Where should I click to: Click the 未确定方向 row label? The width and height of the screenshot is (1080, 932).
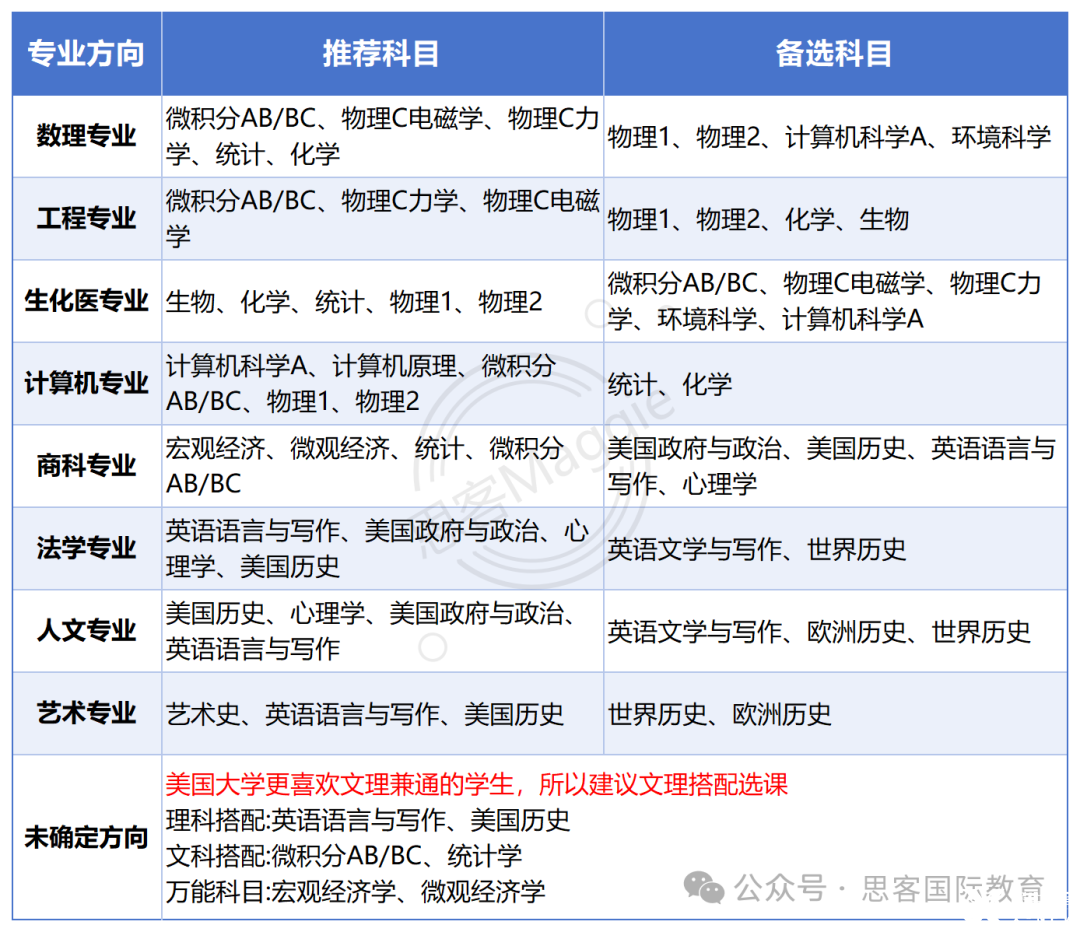pos(86,837)
